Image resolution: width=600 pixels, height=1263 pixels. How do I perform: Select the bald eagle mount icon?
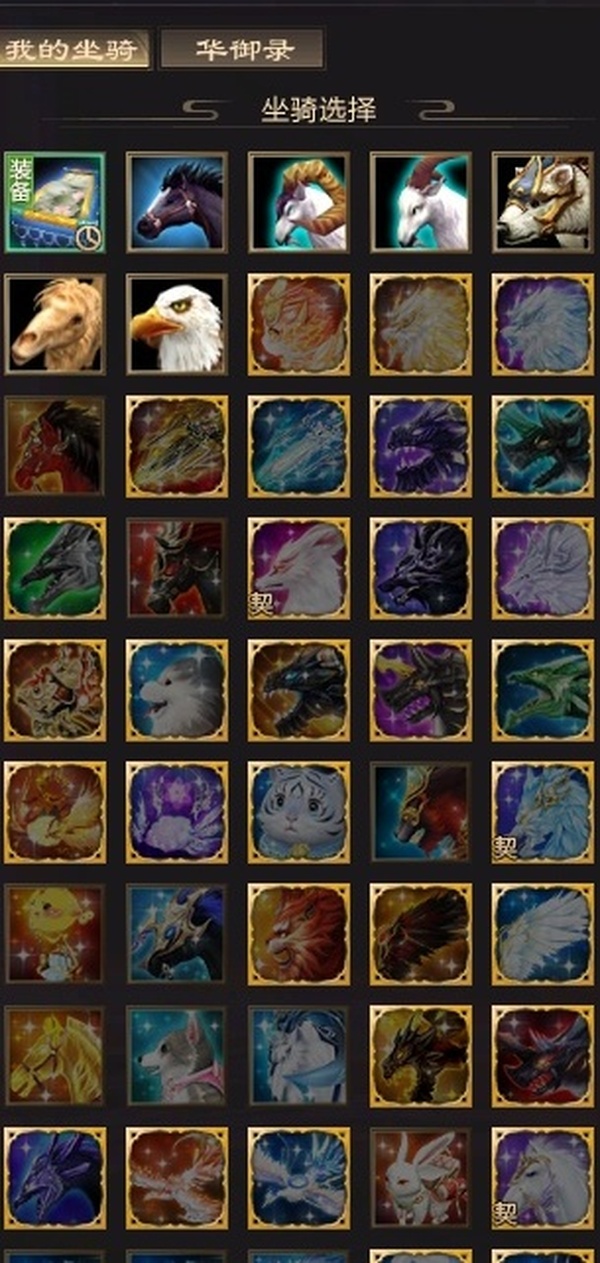click(x=177, y=324)
